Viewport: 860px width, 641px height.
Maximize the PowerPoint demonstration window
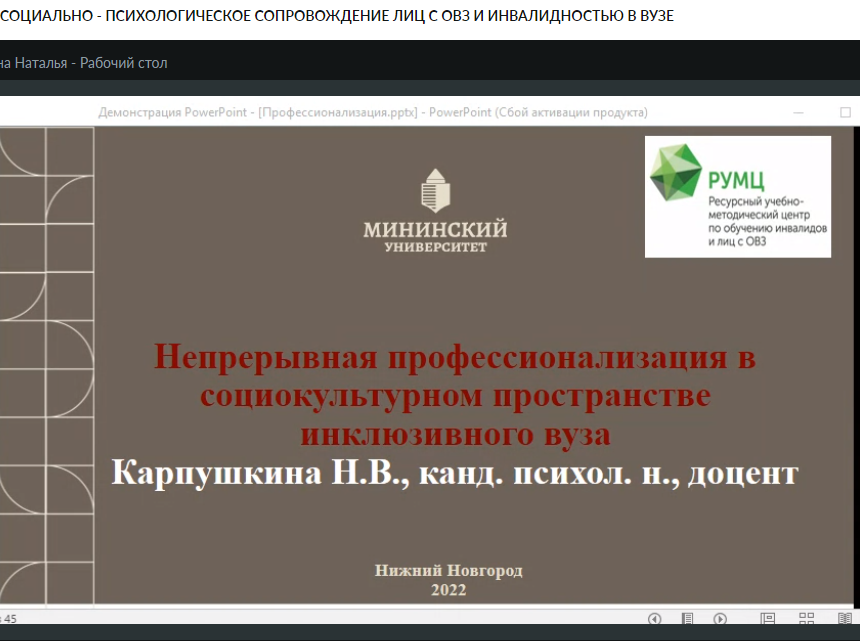coord(845,112)
